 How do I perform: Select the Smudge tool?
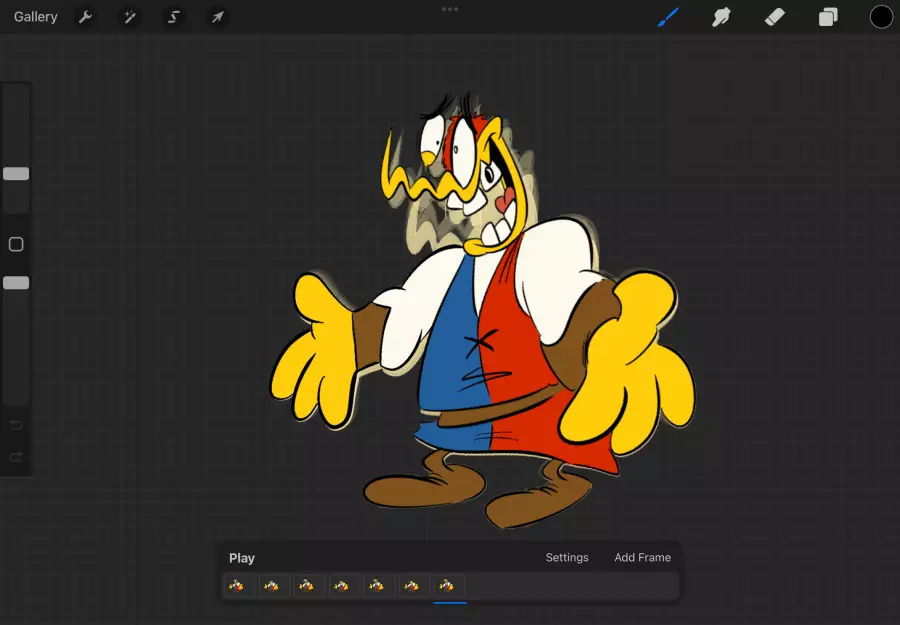pos(721,17)
